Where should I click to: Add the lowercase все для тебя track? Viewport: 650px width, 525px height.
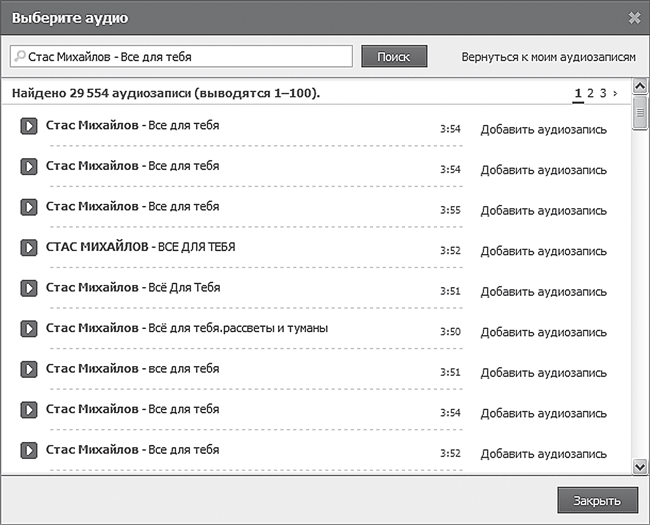point(543,373)
